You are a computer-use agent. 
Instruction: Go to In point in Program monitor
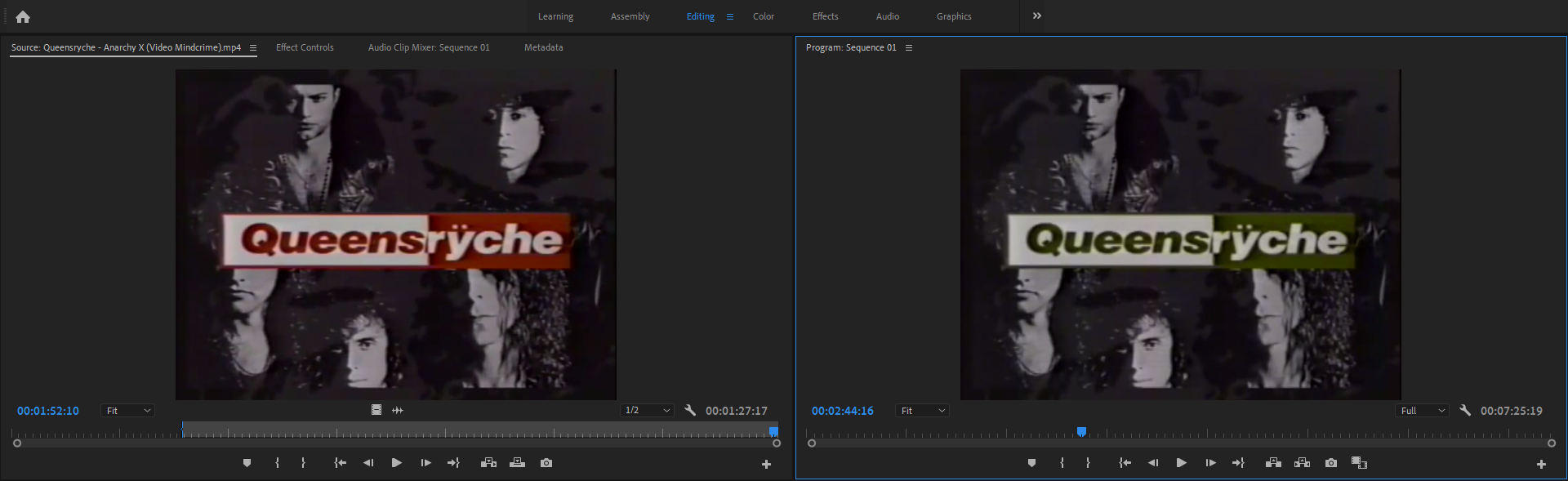(1125, 463)
